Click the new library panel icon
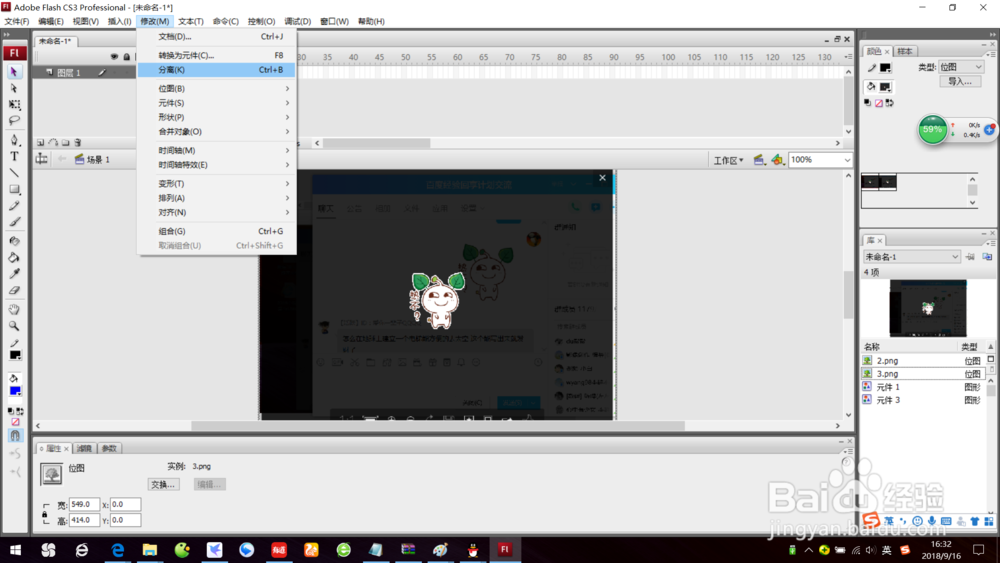Screen dimensions: 1000x563 (x=987, y=256)
